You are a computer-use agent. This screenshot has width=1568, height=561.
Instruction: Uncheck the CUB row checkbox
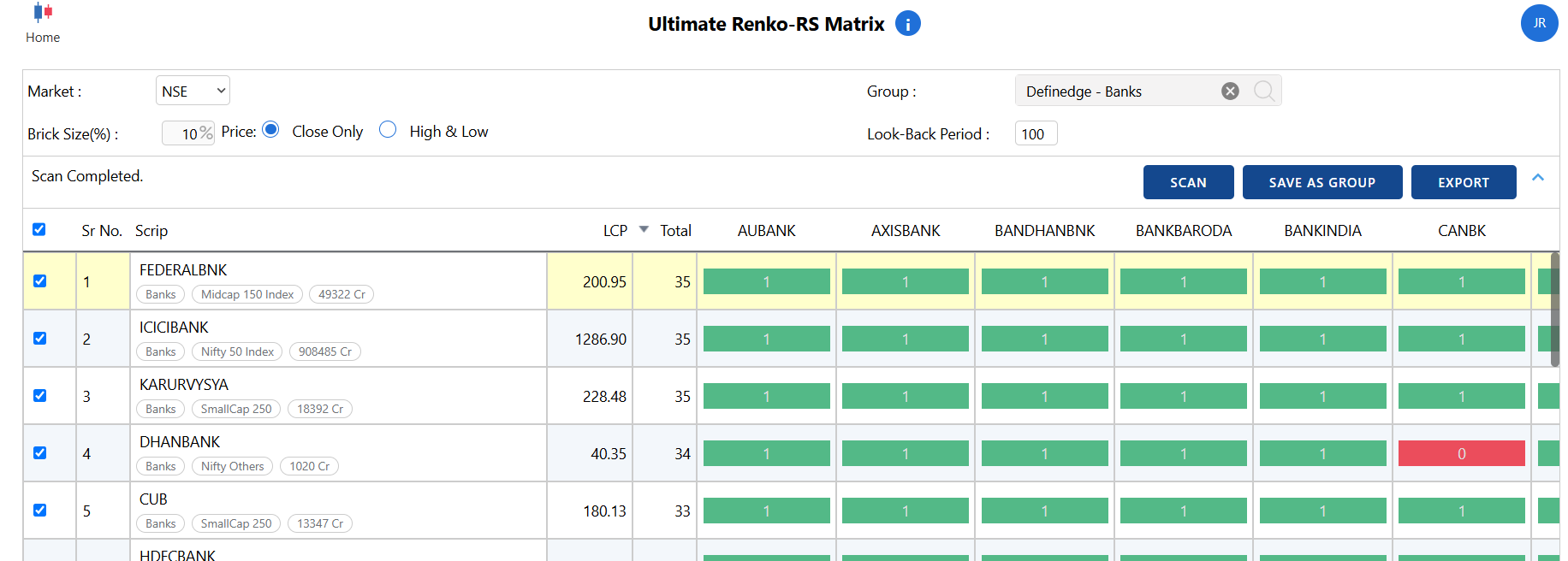pyautogui.click(x=39, y=510)
